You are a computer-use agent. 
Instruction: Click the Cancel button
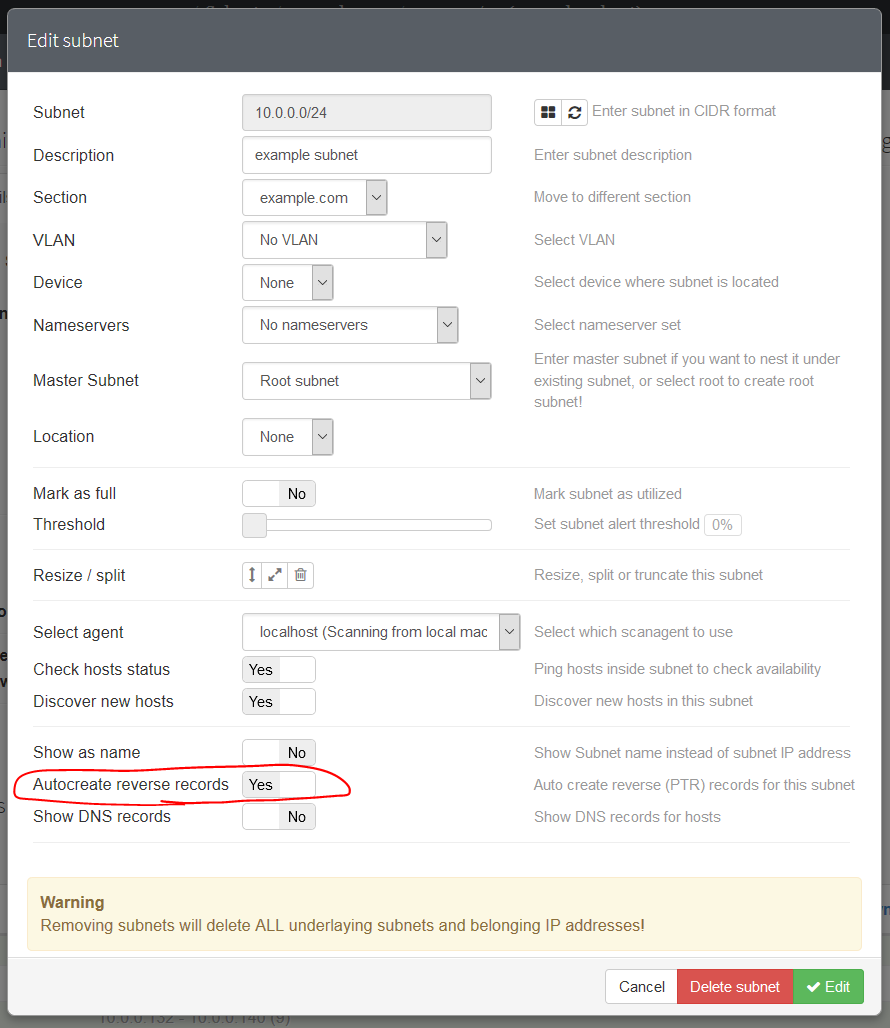click(641, 987)
